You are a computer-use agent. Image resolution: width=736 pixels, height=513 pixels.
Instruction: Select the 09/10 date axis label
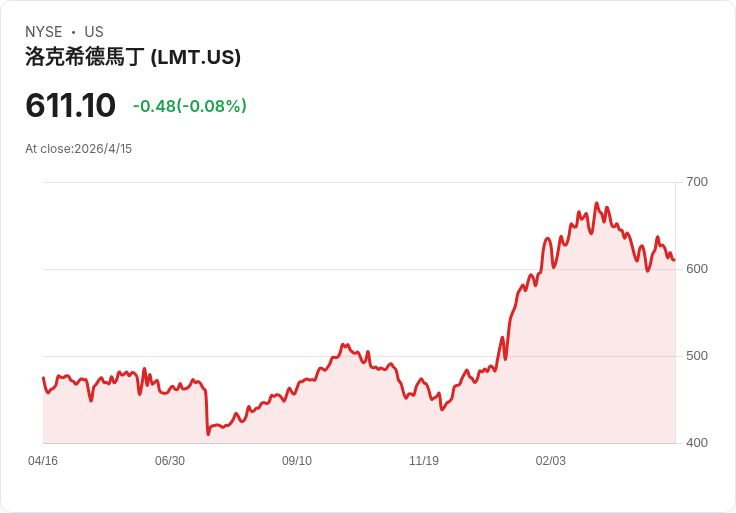coord(297,461)
